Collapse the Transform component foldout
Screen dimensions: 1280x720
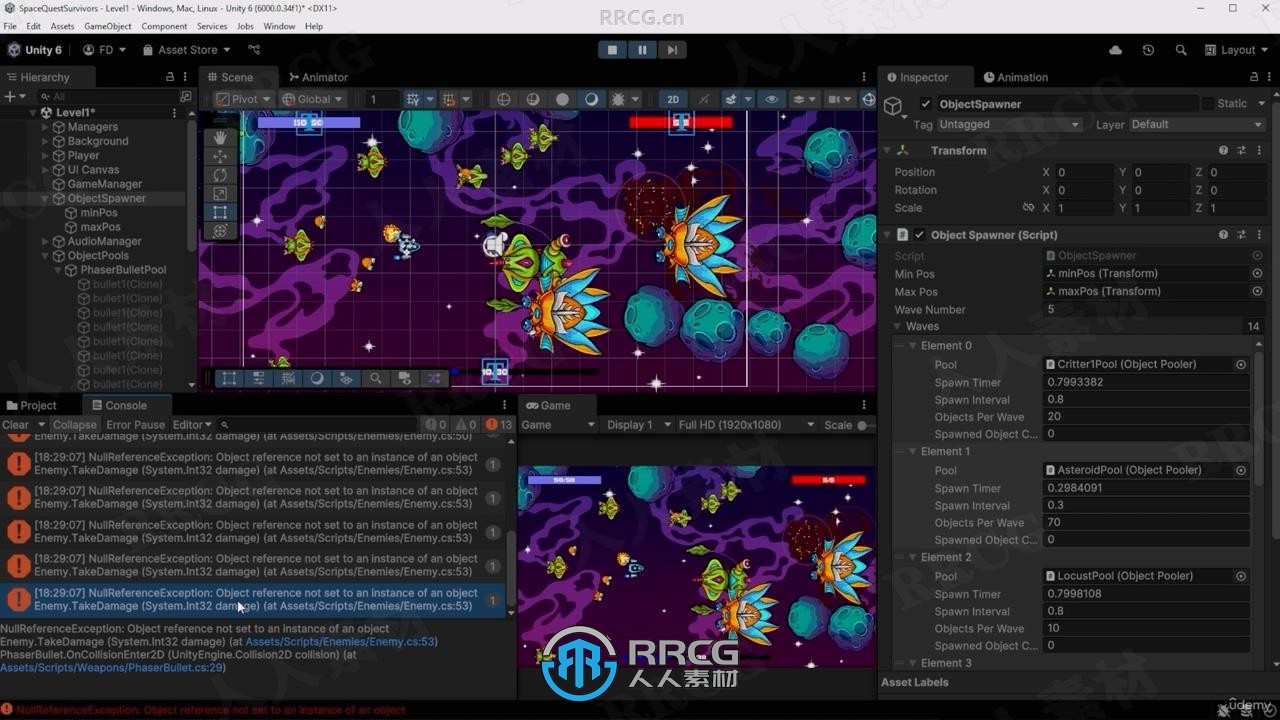point(886,151)
